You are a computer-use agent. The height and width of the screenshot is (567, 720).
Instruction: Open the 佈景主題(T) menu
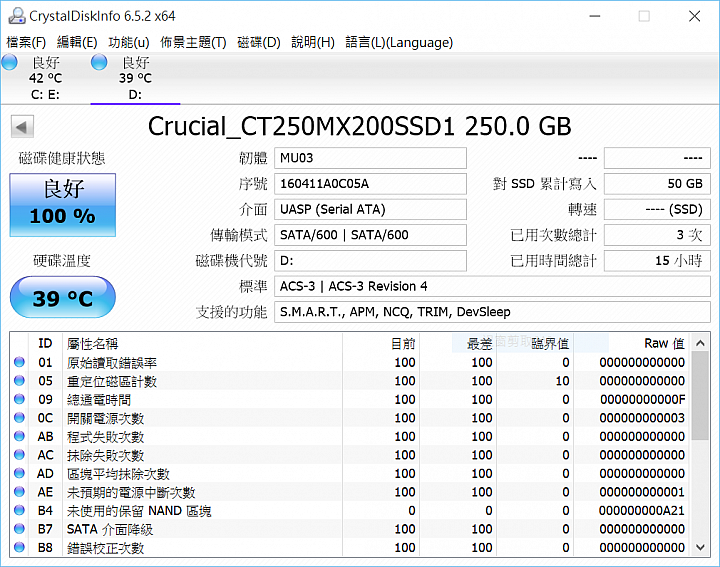[x=193, y=42]
